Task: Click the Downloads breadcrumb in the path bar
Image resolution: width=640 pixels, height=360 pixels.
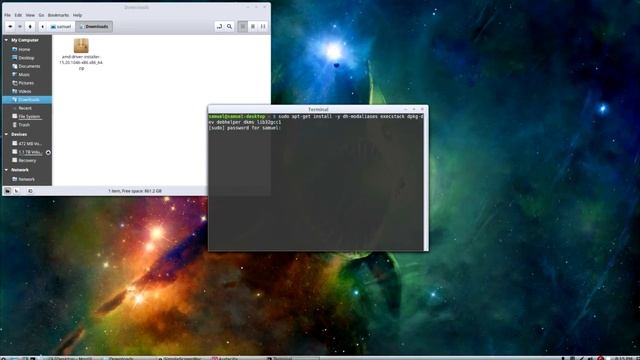Action: point(94,27)
